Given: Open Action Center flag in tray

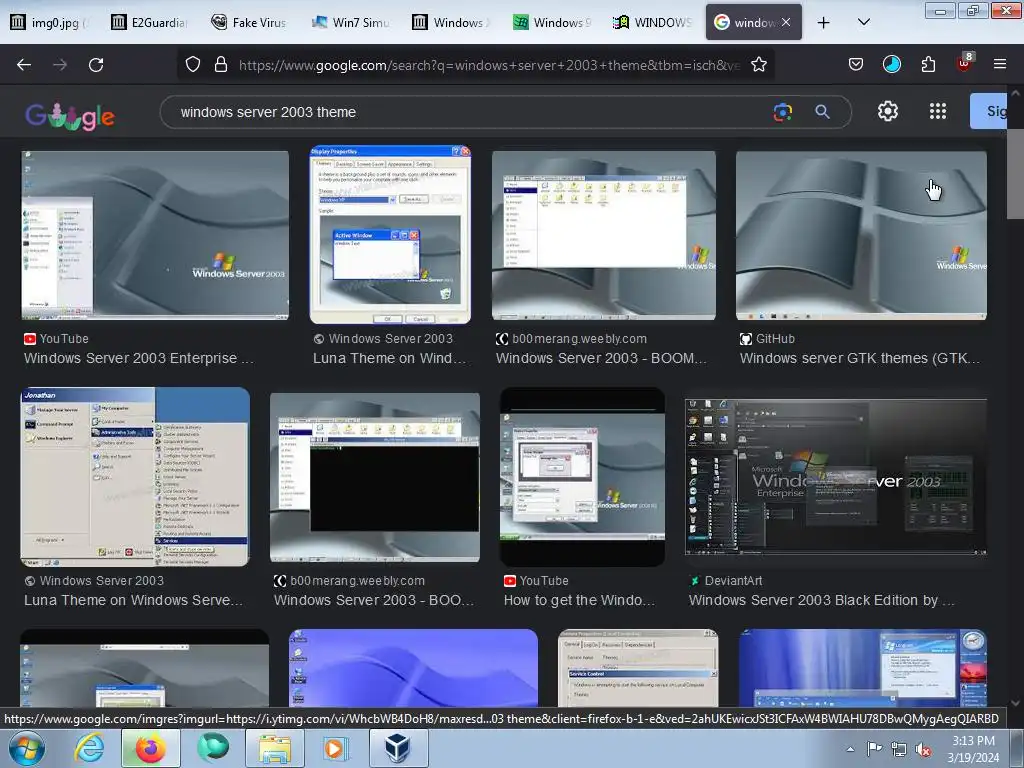Looking at the screenshot, I should point(874,749).
